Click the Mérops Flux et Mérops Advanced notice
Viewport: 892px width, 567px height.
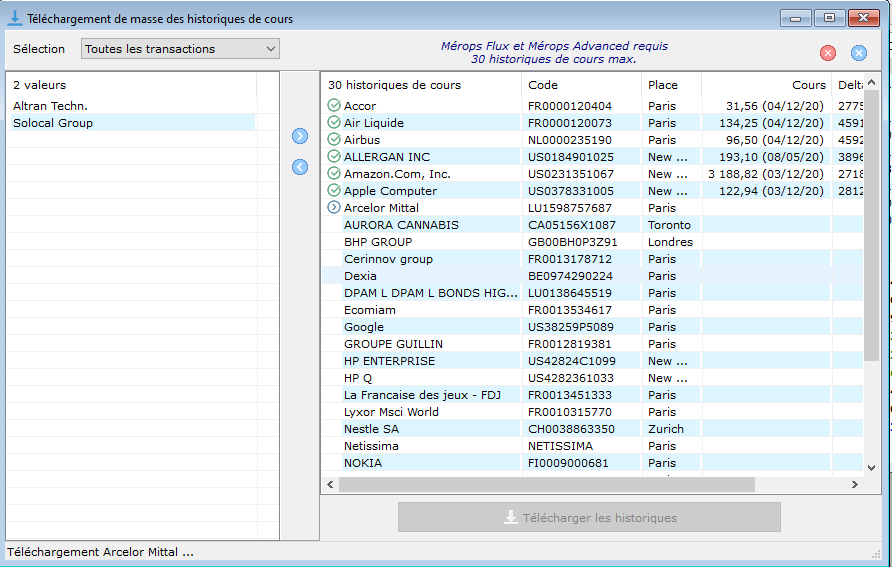(x=554, y=52)
